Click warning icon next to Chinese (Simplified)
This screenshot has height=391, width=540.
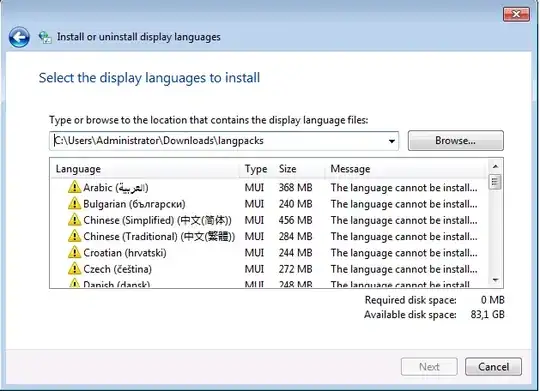(x=74, y=220)
